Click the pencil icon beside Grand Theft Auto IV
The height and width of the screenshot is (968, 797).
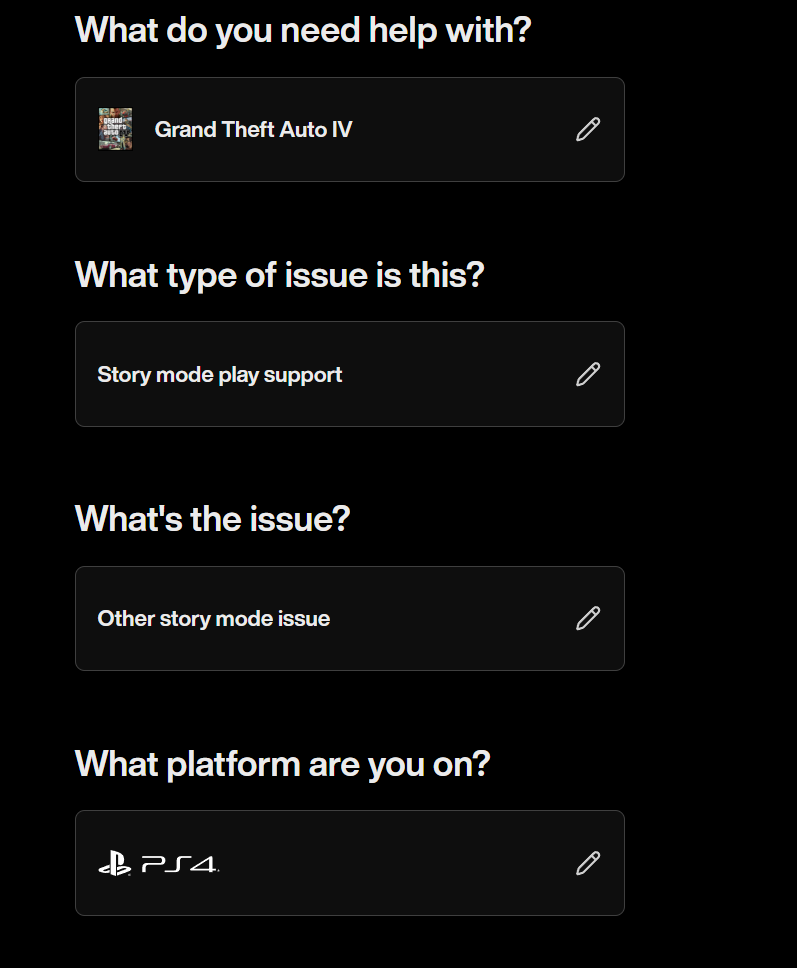pyautogui.click(x=588, y=129)
